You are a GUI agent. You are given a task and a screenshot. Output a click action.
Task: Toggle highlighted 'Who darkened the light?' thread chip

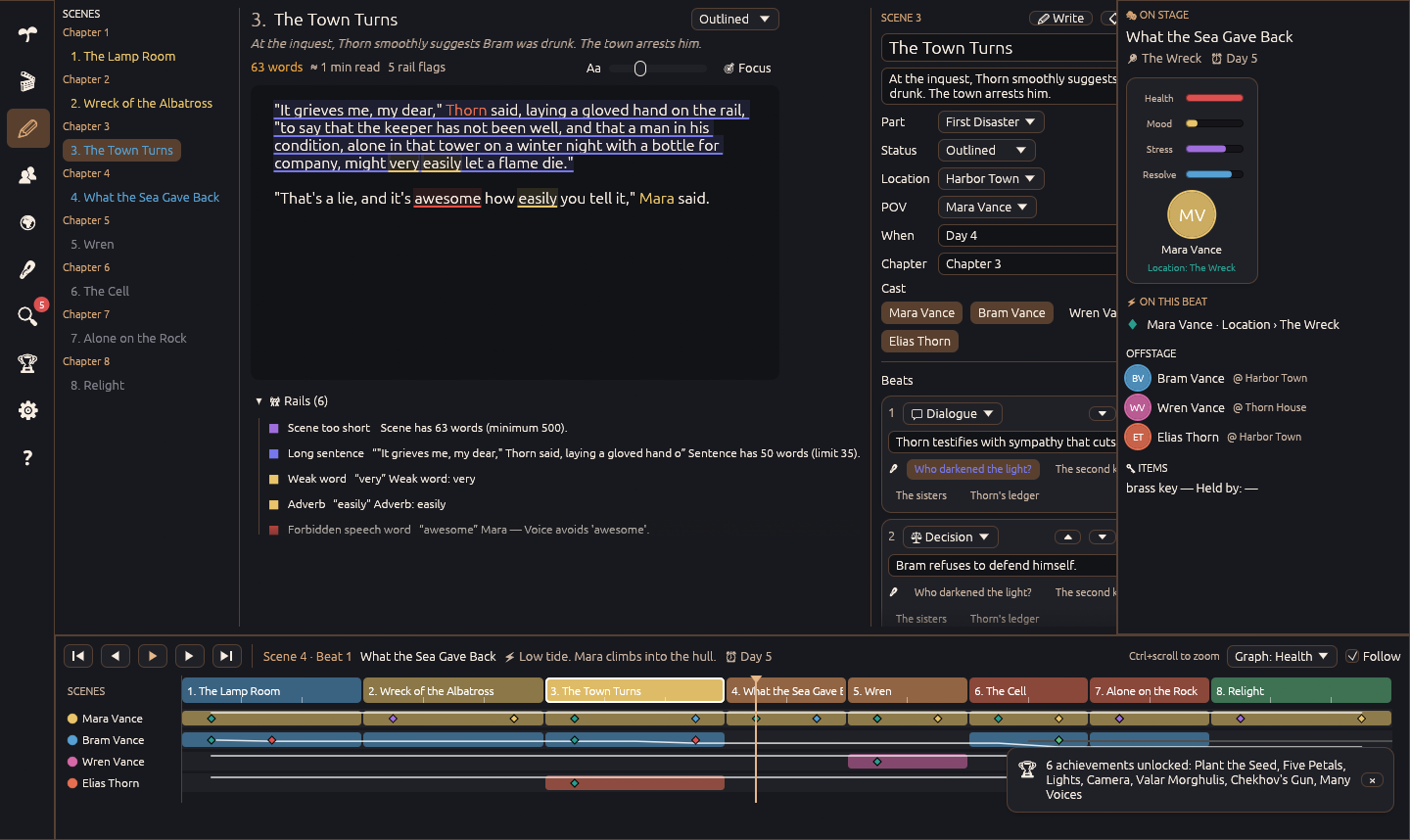coord(972,469)
